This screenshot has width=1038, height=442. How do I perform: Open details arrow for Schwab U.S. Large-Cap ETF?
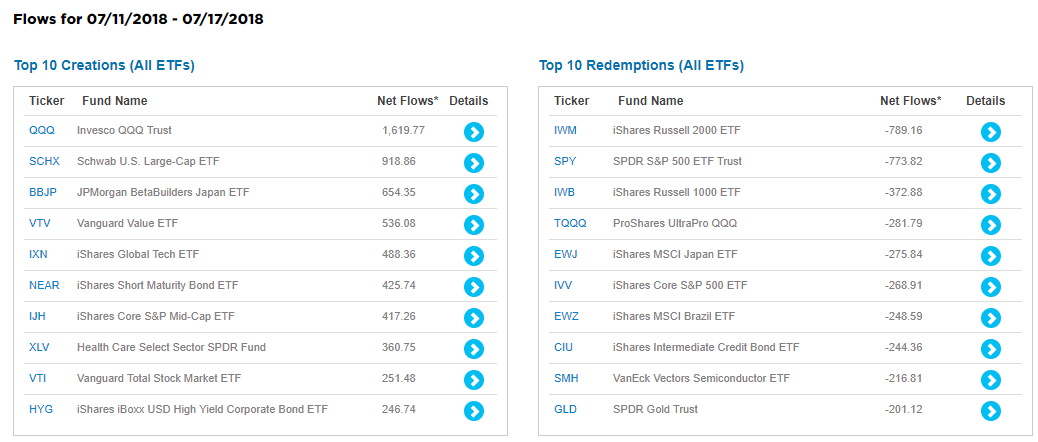click(x=473, y=163)
